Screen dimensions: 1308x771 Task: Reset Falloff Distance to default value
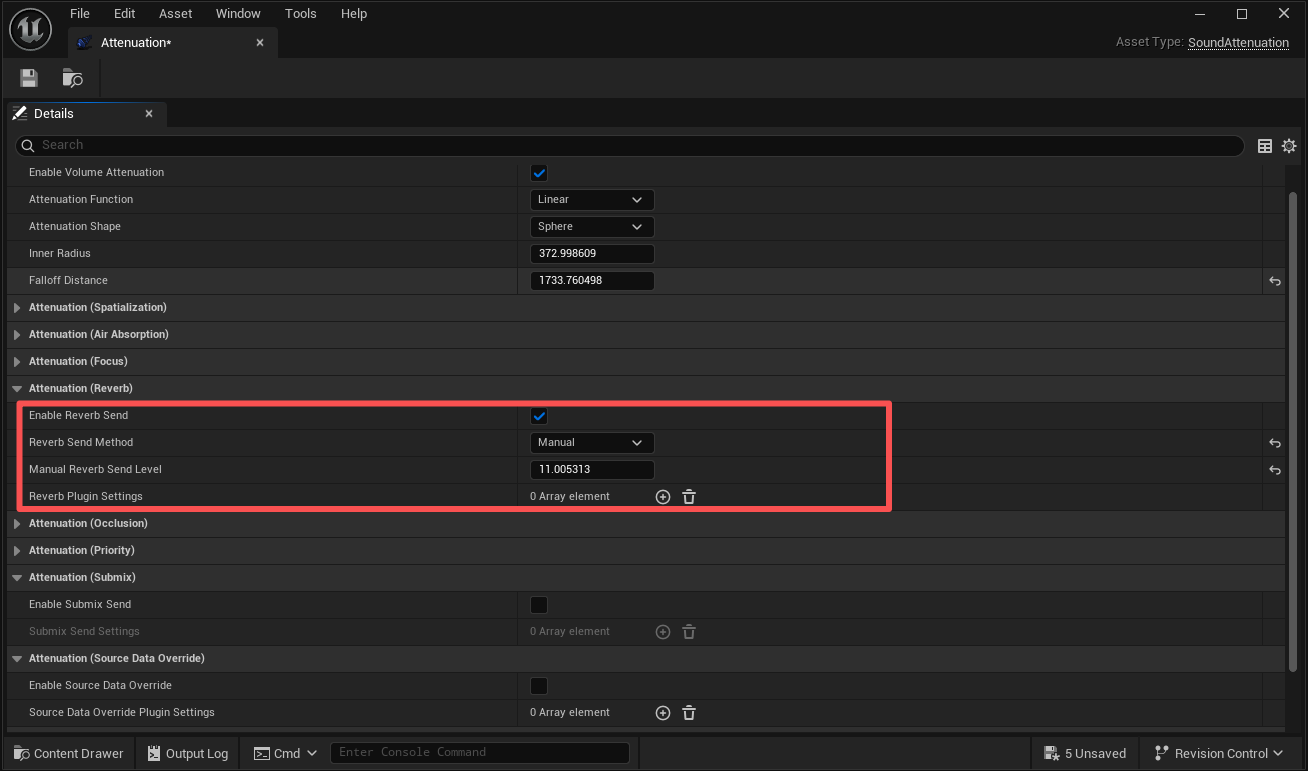1274,281
